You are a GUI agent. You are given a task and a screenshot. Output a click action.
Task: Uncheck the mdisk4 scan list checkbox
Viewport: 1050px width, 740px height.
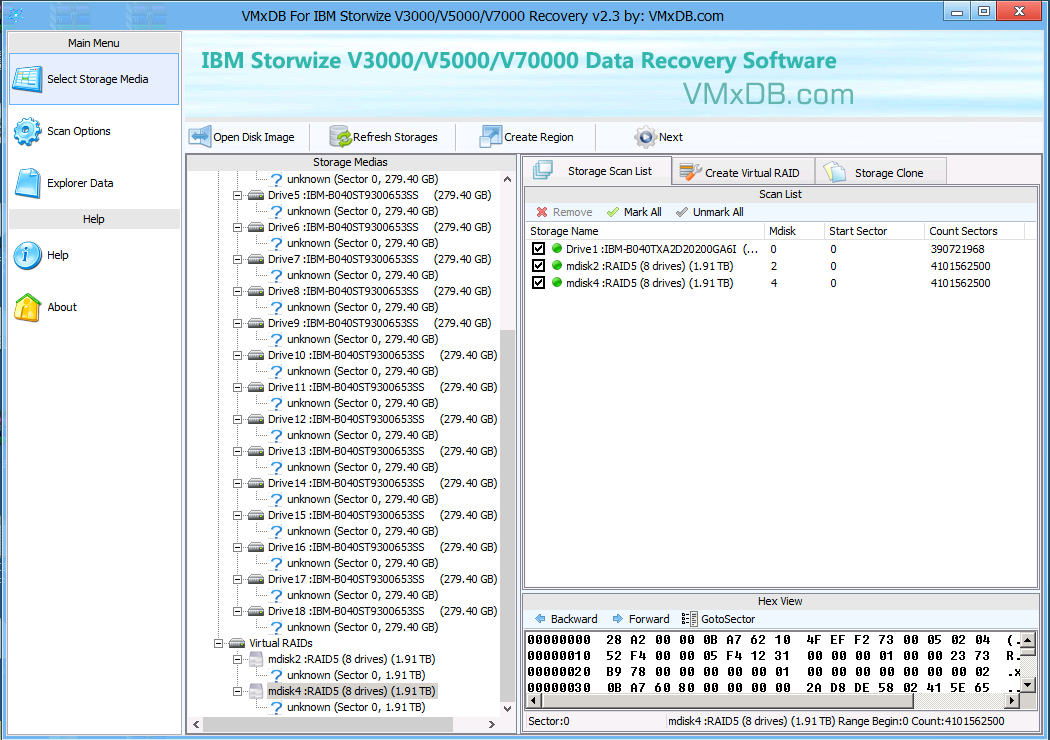click(538, 283)
